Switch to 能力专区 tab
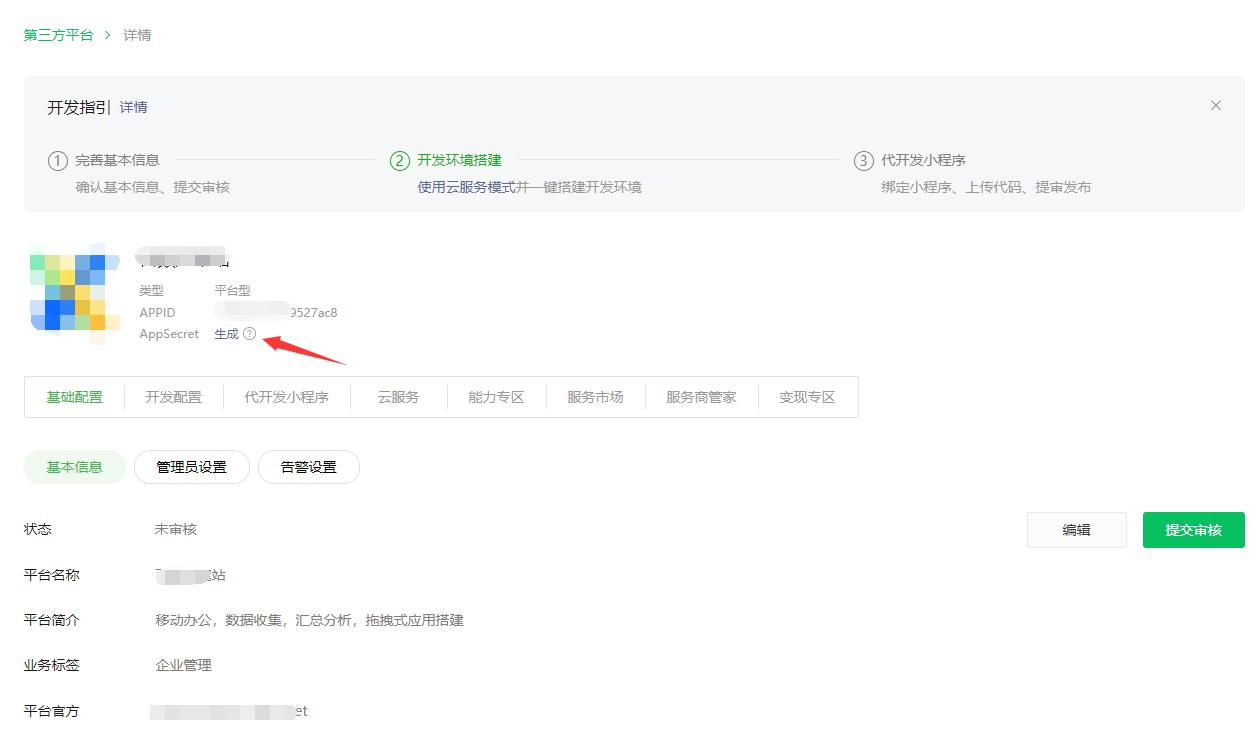 tap(496, 397)
